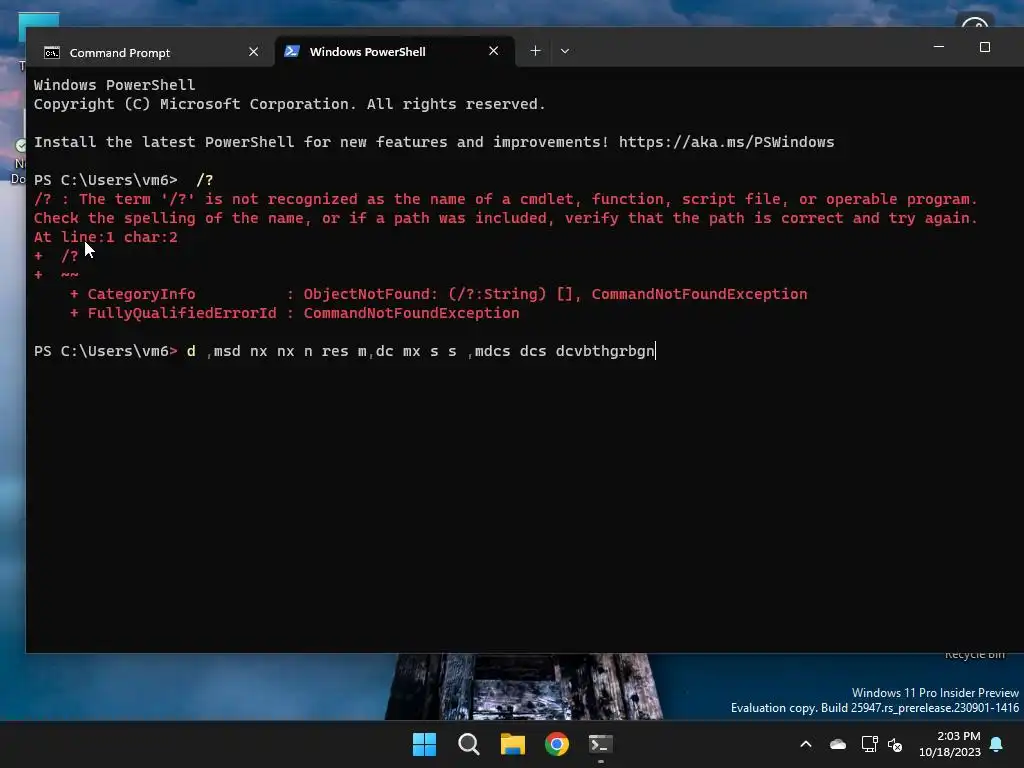Minimize the terminal window
Viewport: 1024px width, 768px height.
(939, 47)
